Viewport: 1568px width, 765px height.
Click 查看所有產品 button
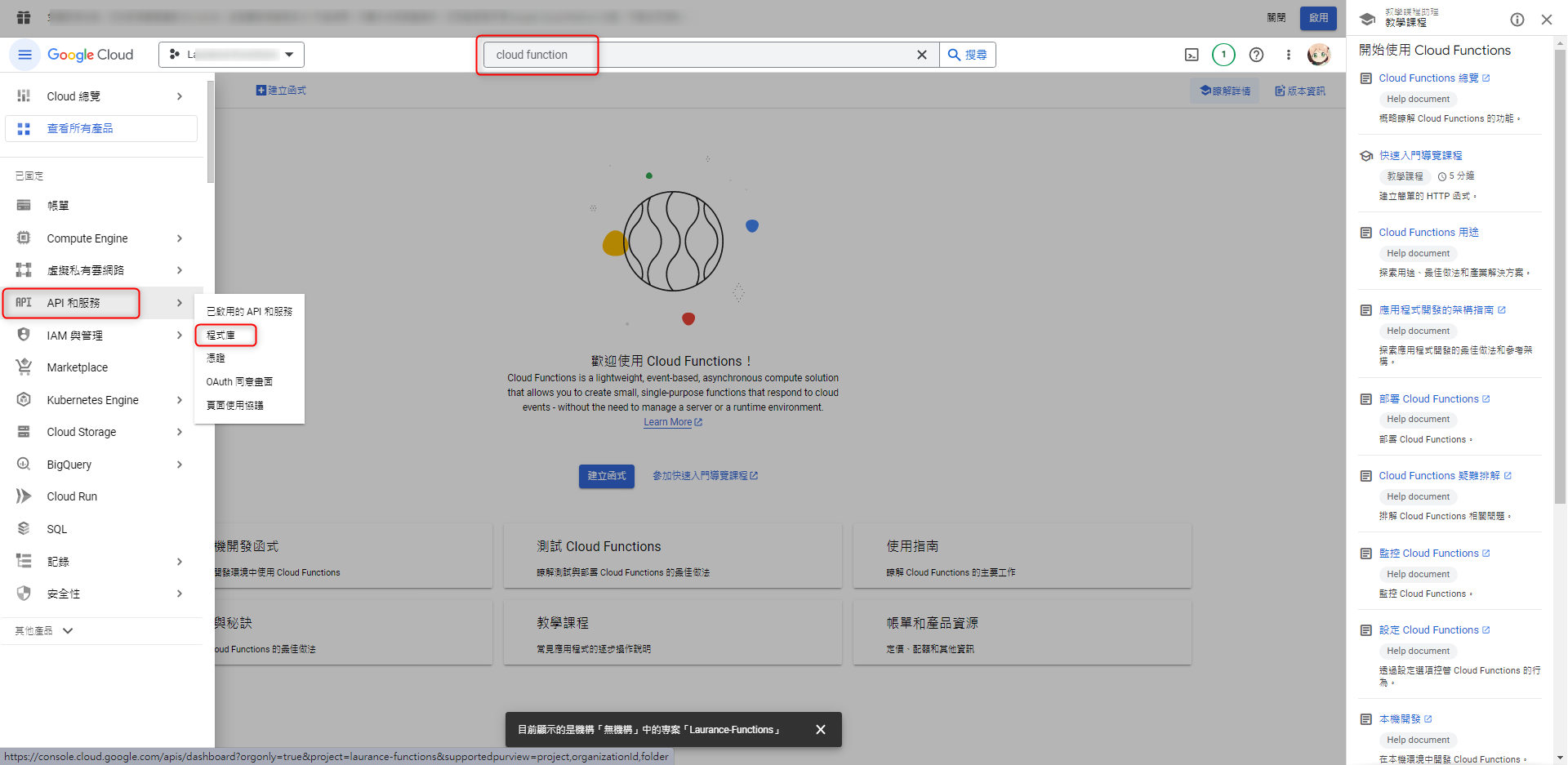(101, 128)
